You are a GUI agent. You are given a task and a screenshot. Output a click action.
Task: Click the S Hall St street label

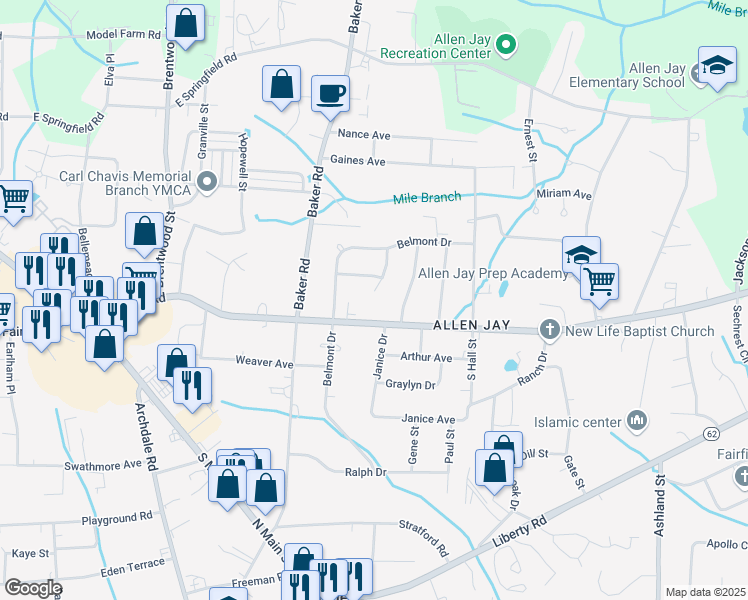471,360
